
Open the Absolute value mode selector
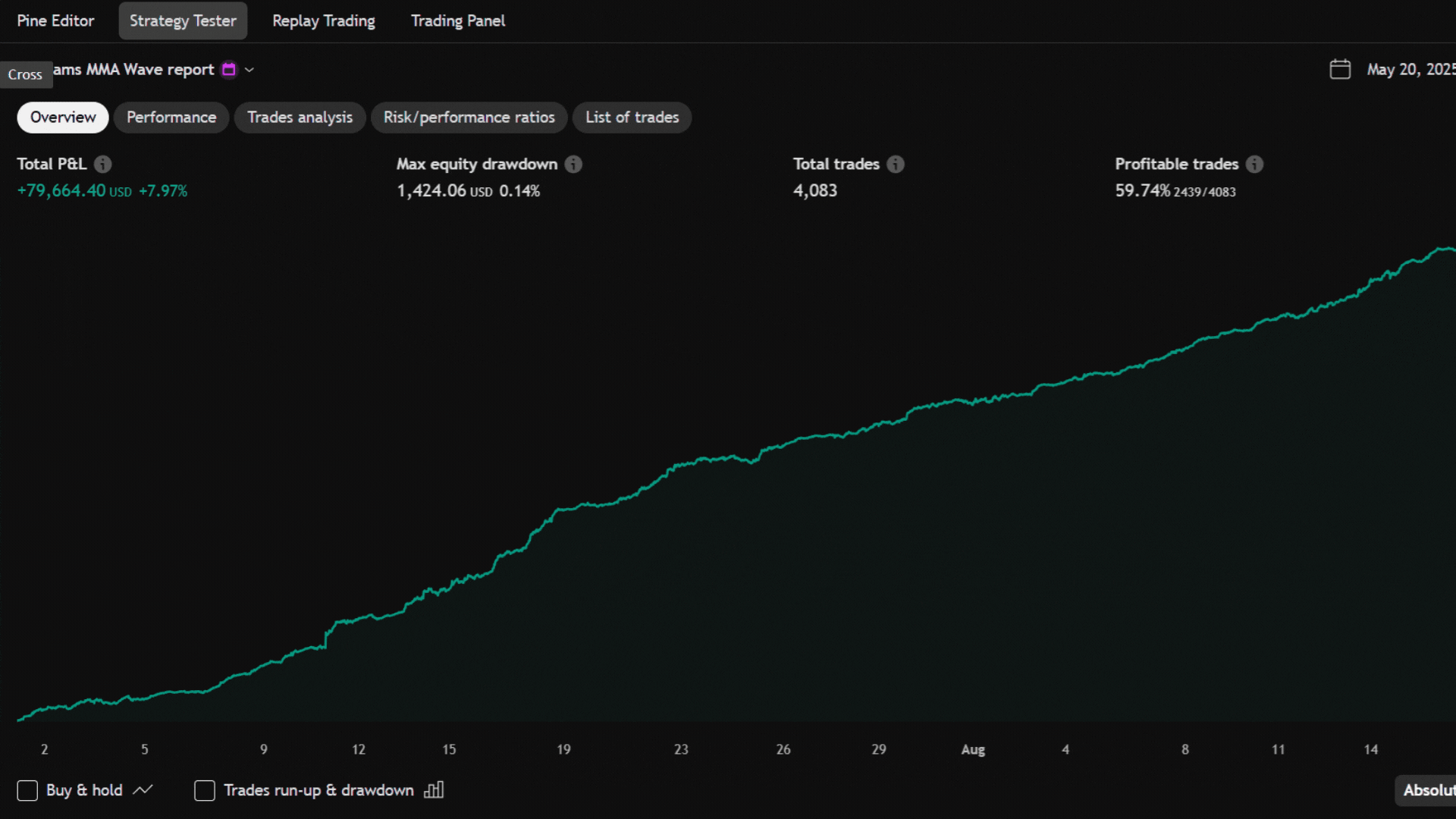[x=1427, y=790]
